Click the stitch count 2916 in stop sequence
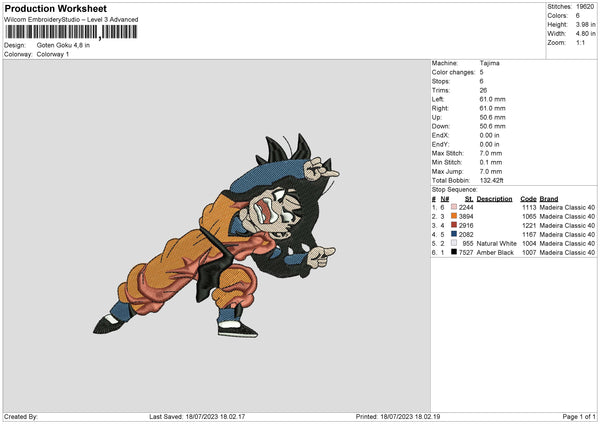 click(466, 225)
